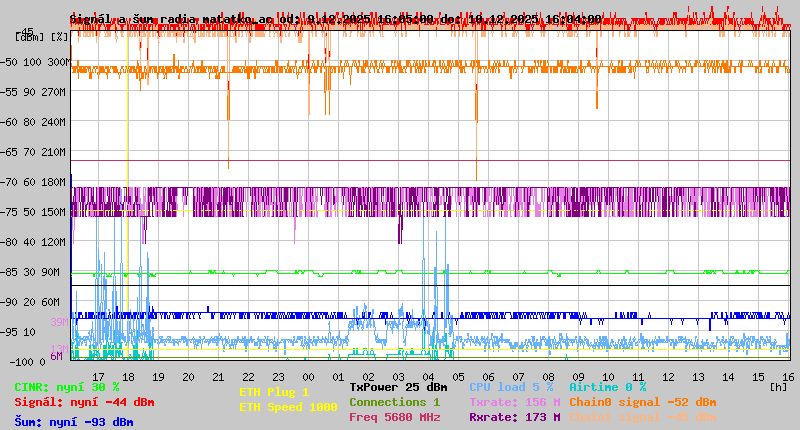Screen dimensions: 800x430
Task: Click hour label '00' on time axis
Action: 308,377
